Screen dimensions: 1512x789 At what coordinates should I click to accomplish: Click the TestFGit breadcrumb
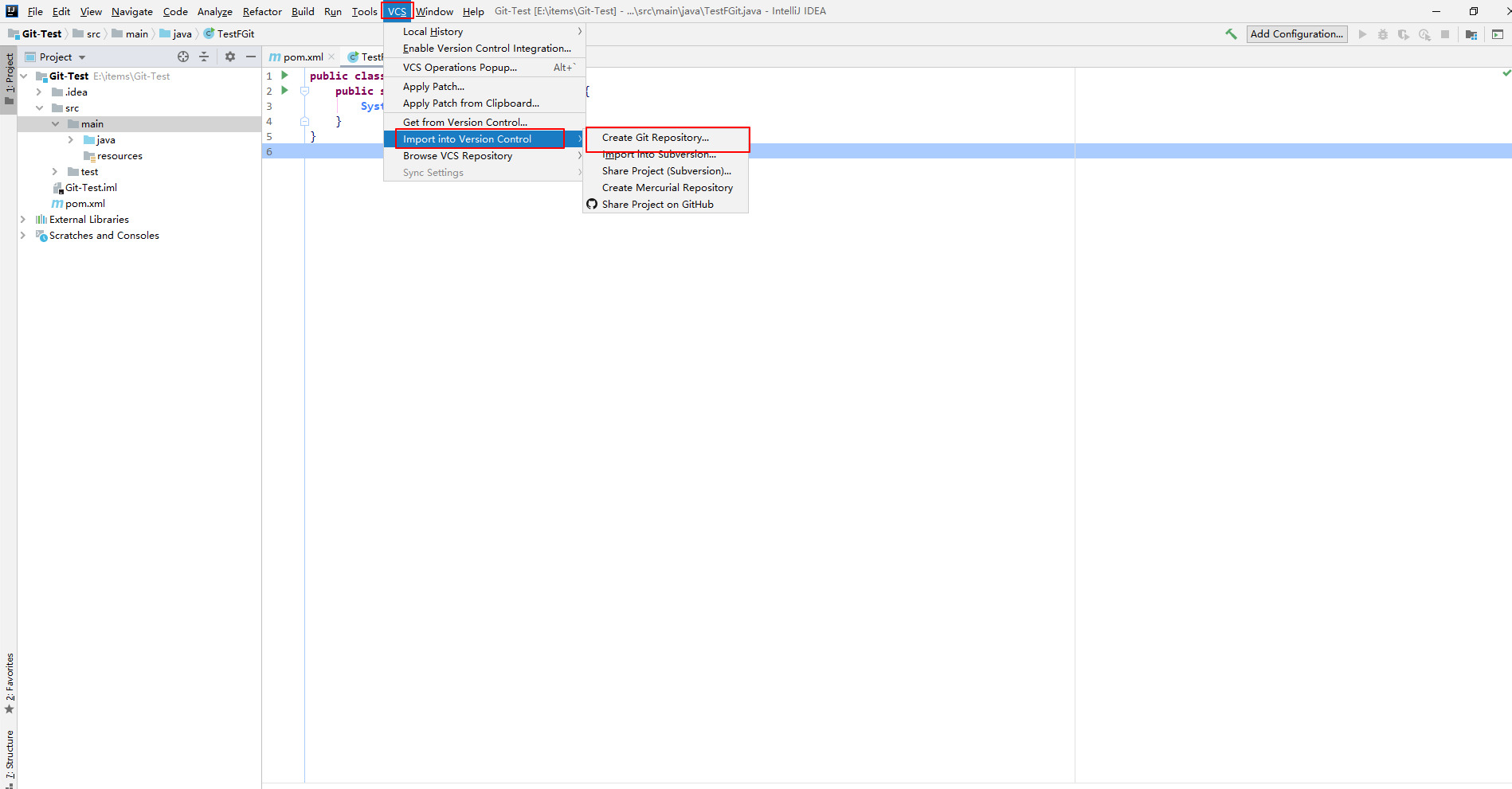tap(229, 34)
